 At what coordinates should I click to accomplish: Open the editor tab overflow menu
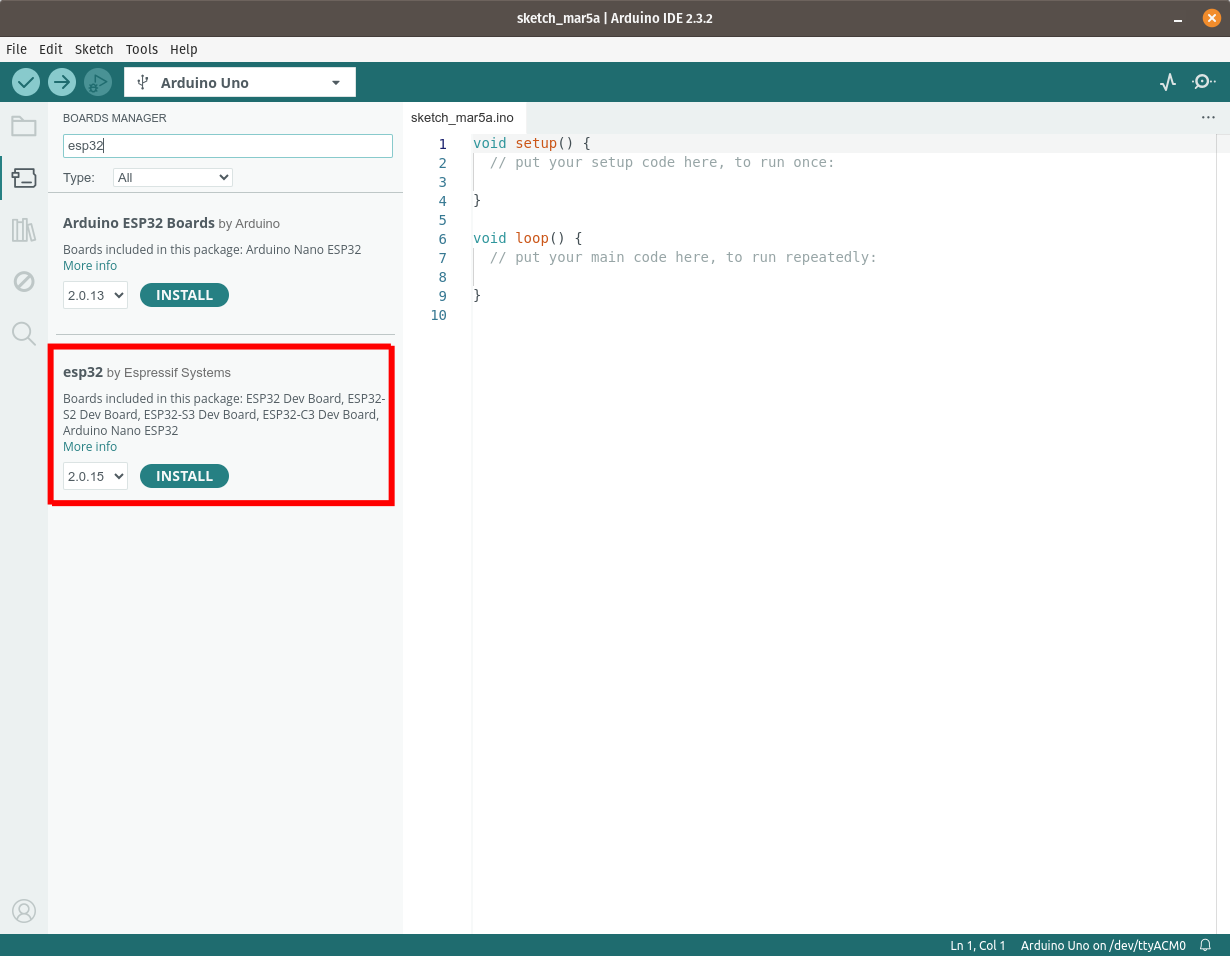[1208, 117]
